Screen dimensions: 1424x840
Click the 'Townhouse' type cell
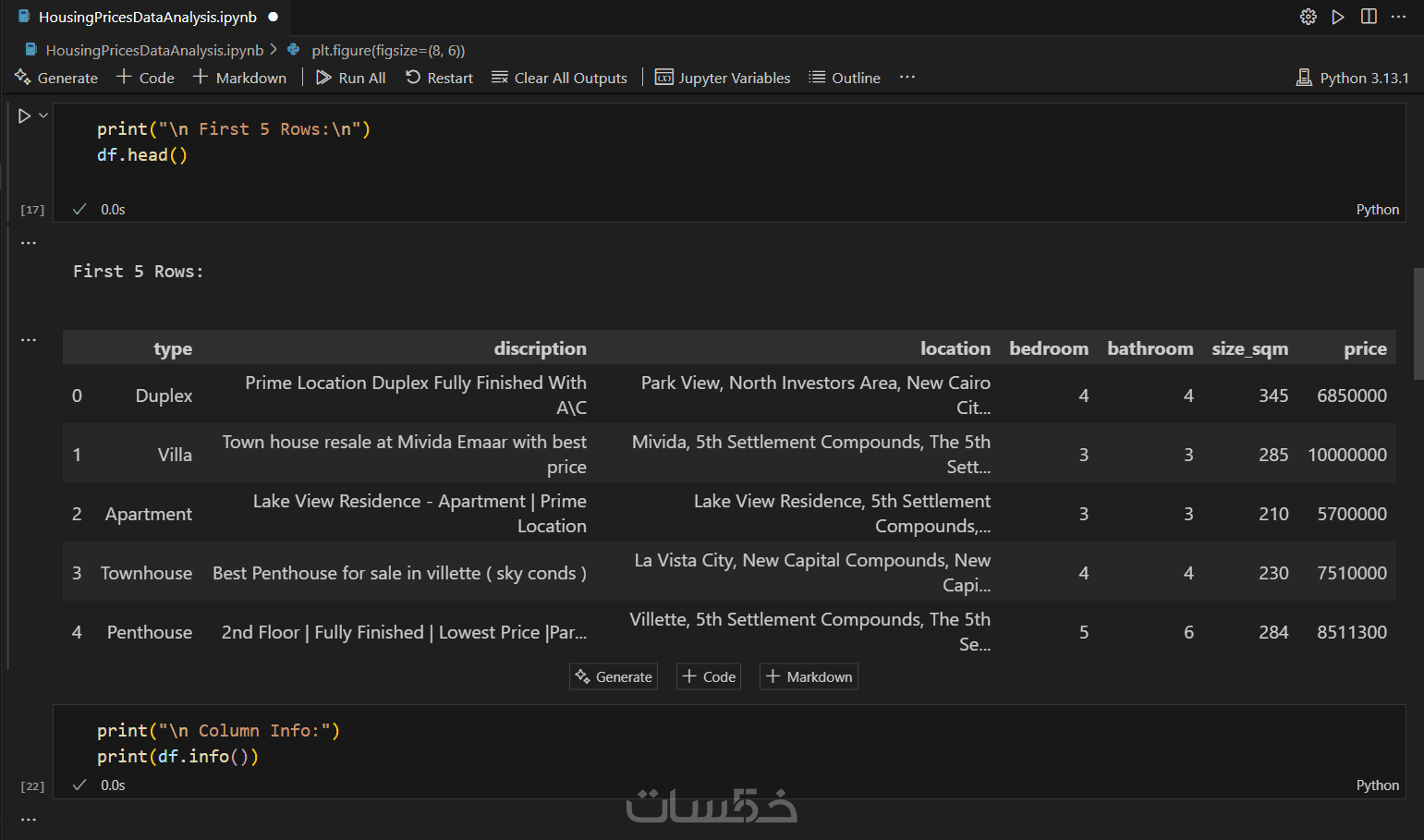click(x=146, y=573)
